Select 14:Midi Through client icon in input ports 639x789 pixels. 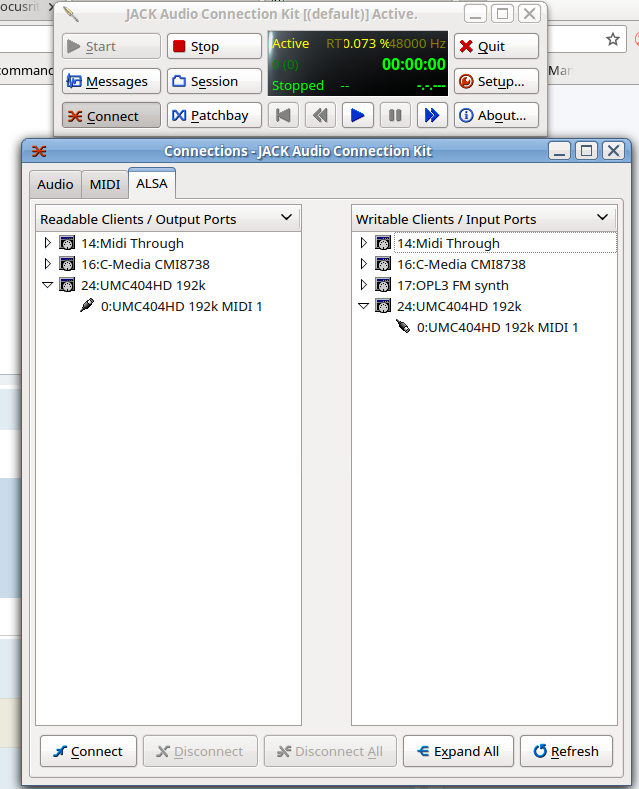pyautogui.click(x=383, y=243)
